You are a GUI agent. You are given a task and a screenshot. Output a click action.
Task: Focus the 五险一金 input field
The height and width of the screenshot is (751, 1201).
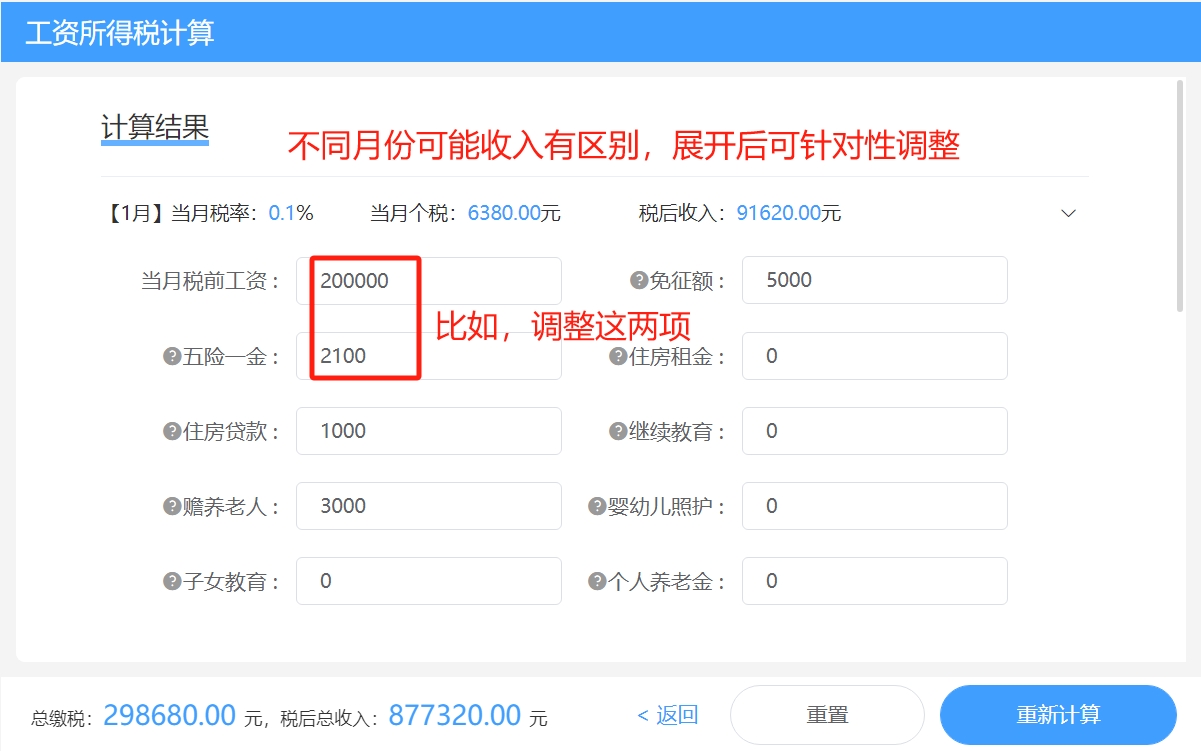click(x=429, y=356)
